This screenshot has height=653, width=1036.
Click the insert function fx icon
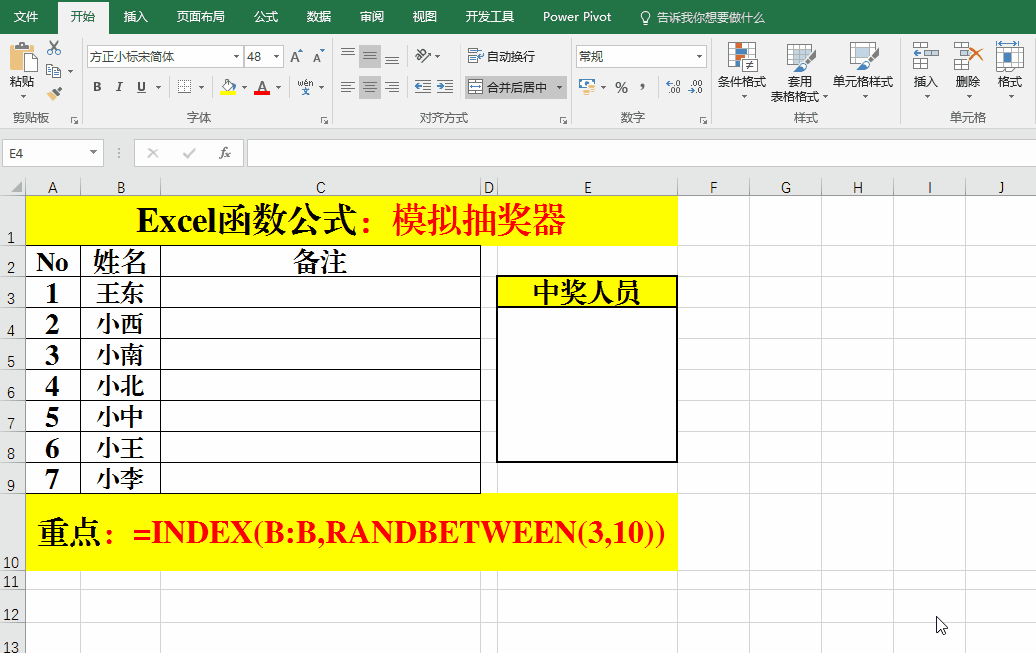tap(225, 153)
